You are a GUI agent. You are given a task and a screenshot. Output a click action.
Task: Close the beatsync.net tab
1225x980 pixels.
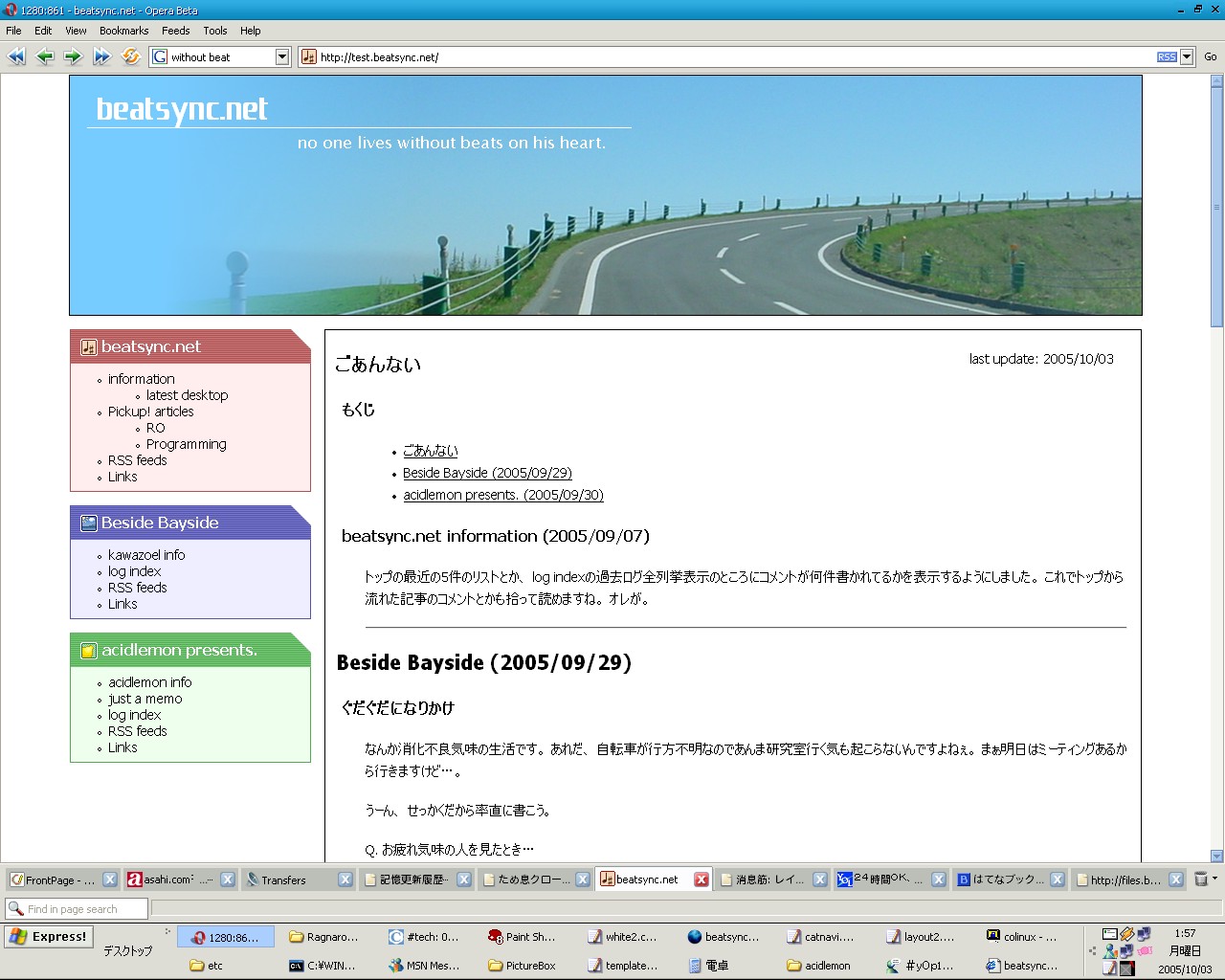702,880
